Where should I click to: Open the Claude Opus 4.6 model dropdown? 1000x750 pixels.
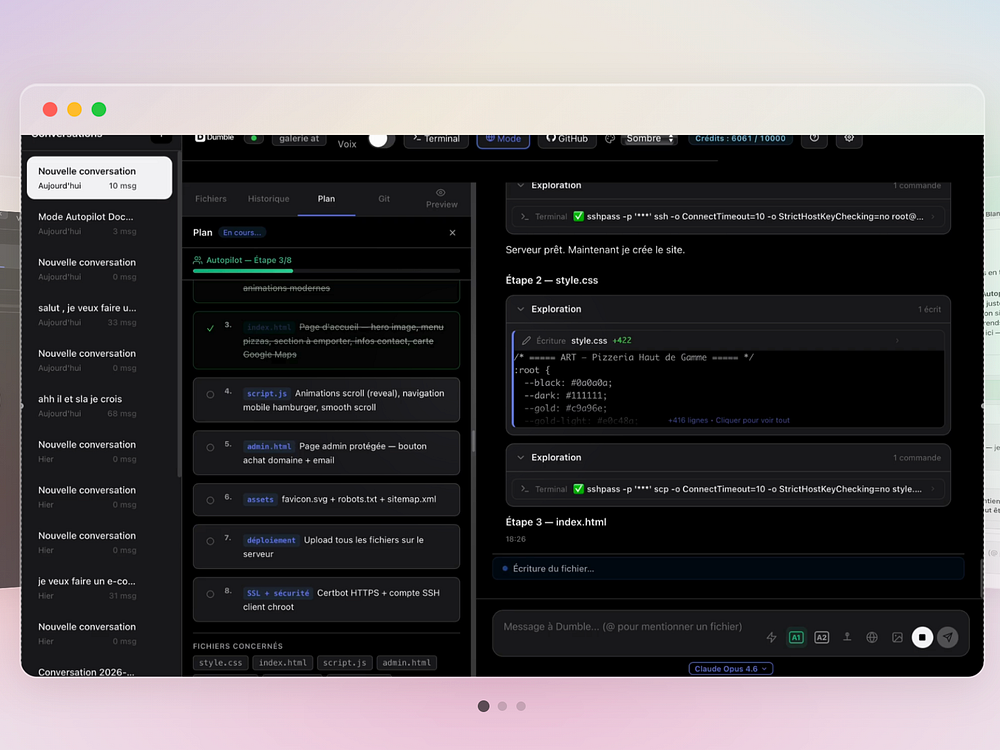pos(731,668)
